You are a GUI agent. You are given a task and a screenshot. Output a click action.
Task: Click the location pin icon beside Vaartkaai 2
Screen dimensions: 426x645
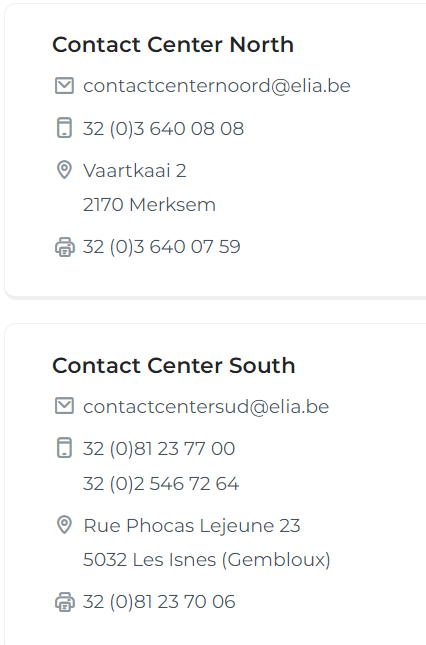click(x=64, y=170)
